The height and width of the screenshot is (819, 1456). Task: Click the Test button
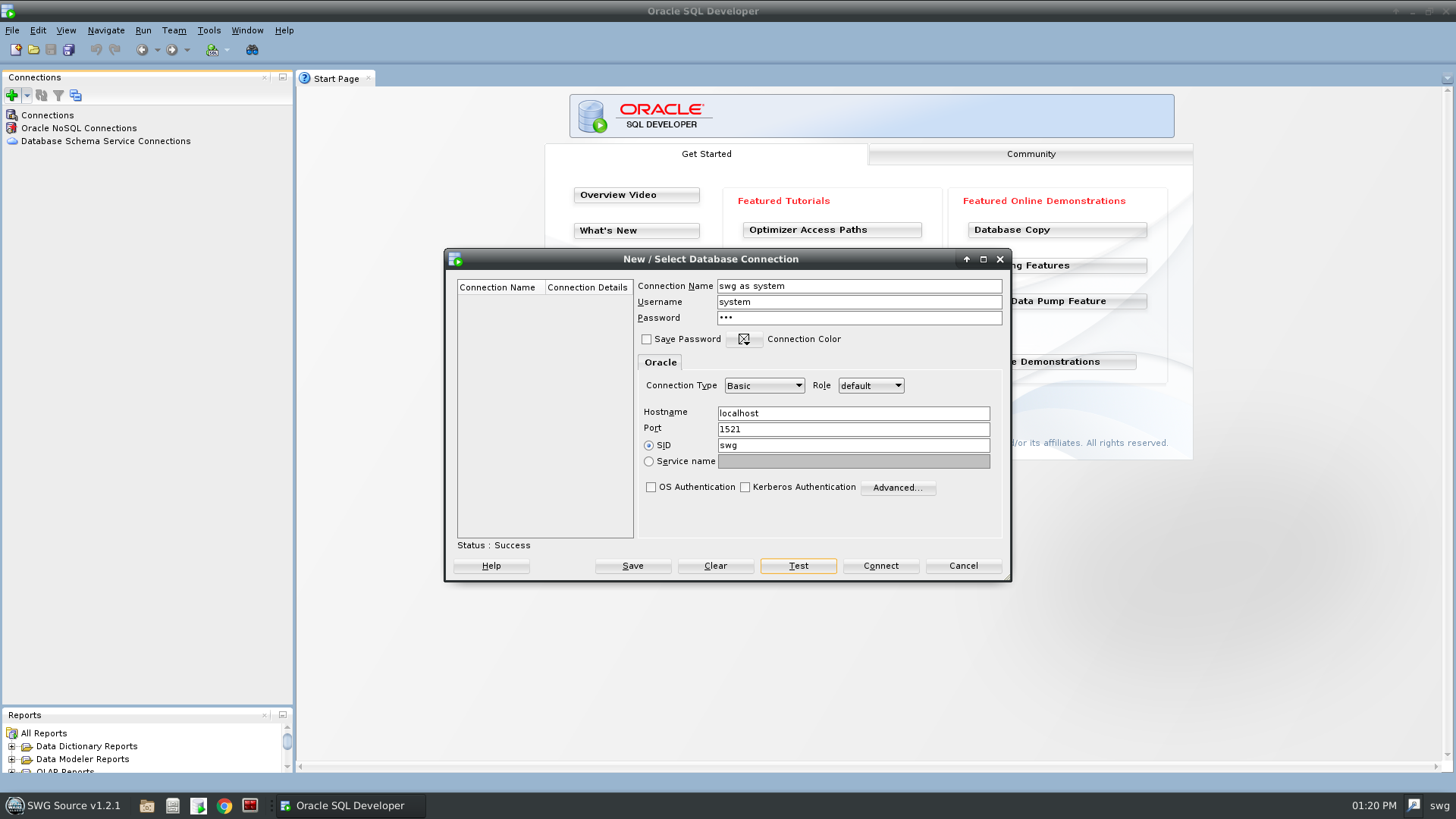[799, 566]
